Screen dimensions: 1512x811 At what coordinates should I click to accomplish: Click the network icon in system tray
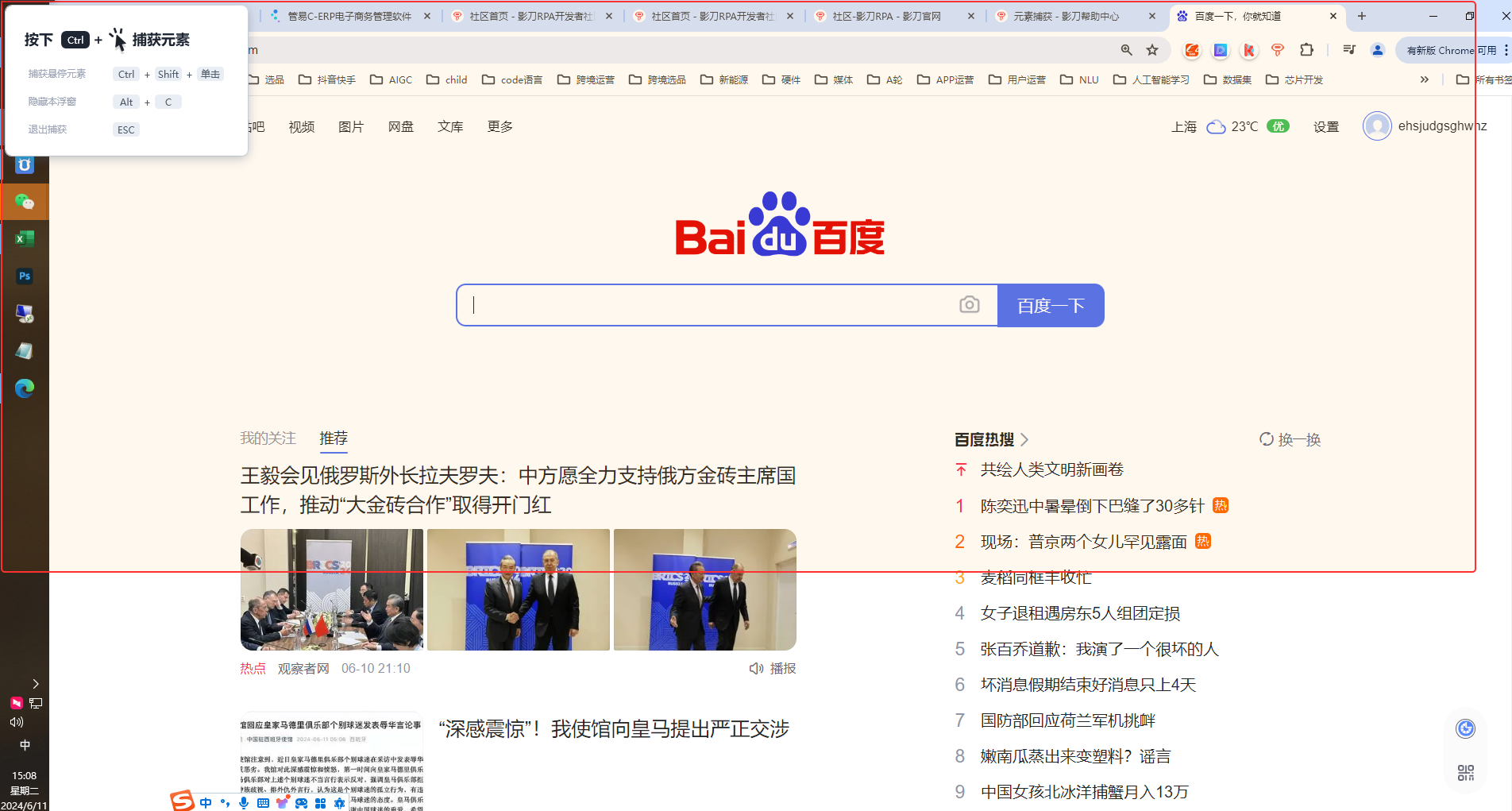click(36, 703)
